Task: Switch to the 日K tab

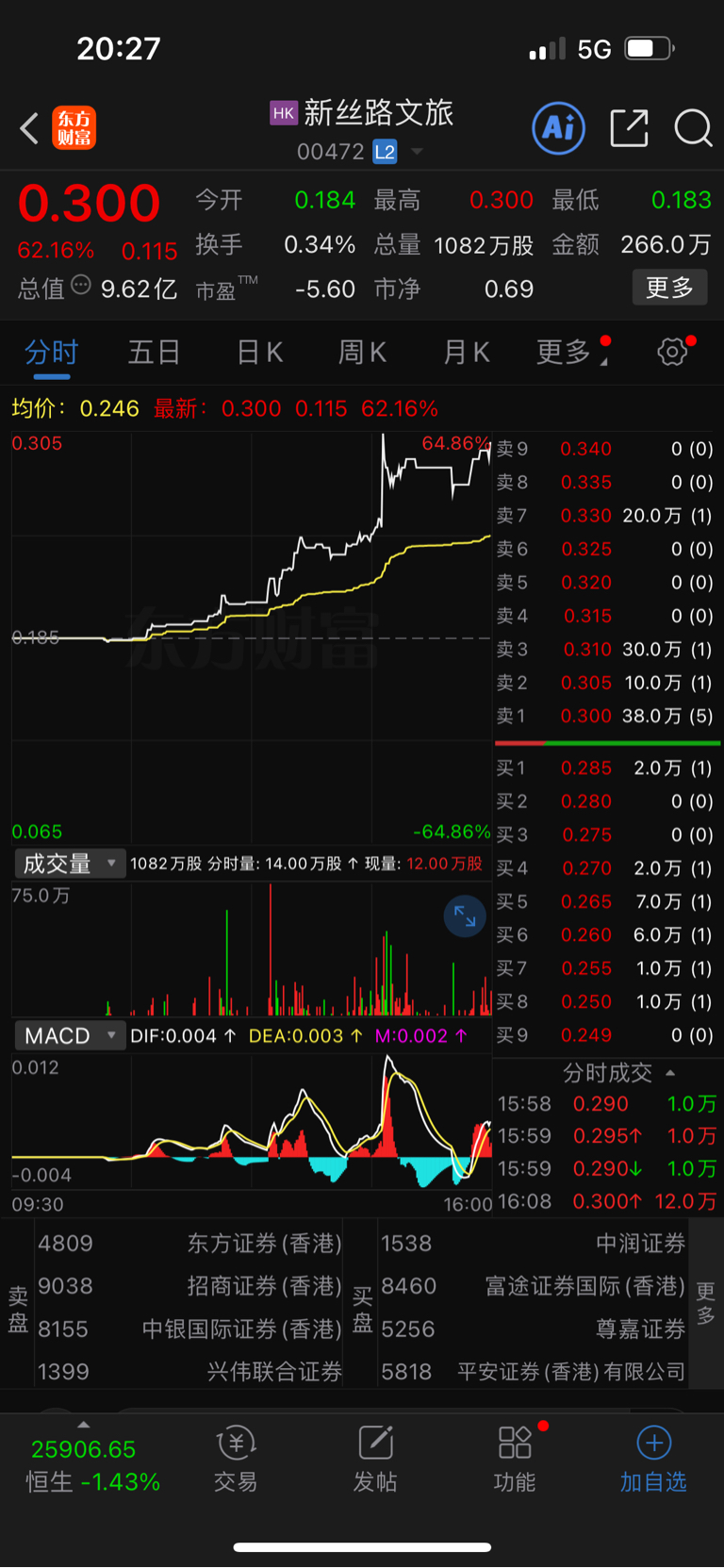Action: 259,353
